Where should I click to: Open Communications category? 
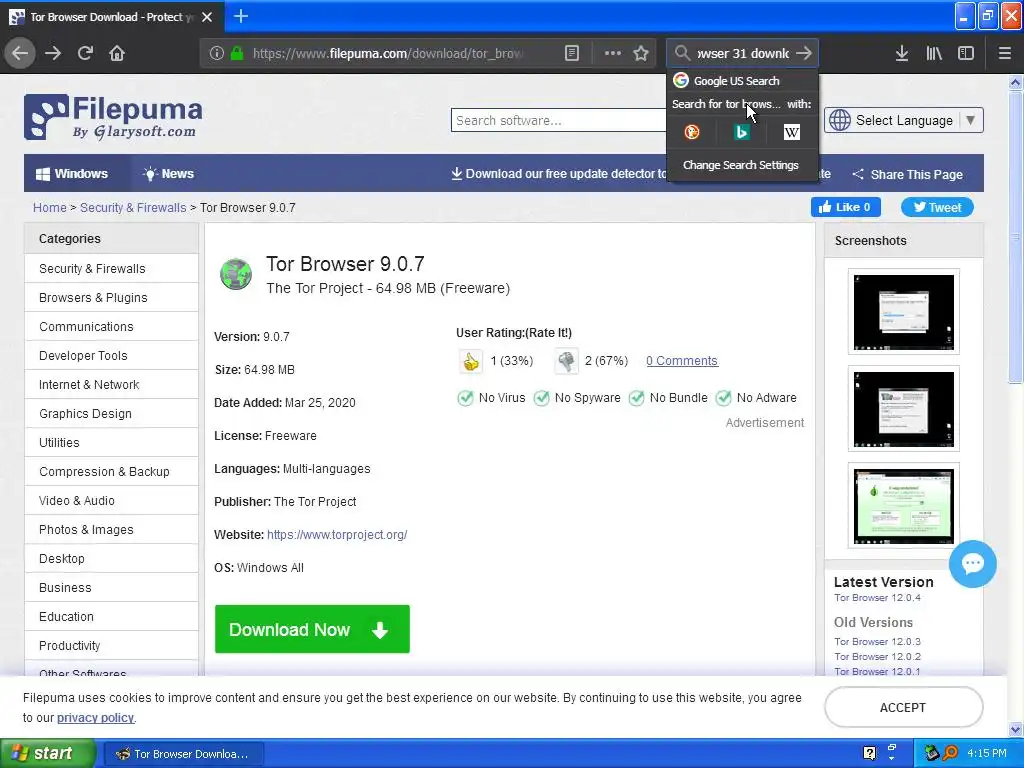tap(112, 327)
